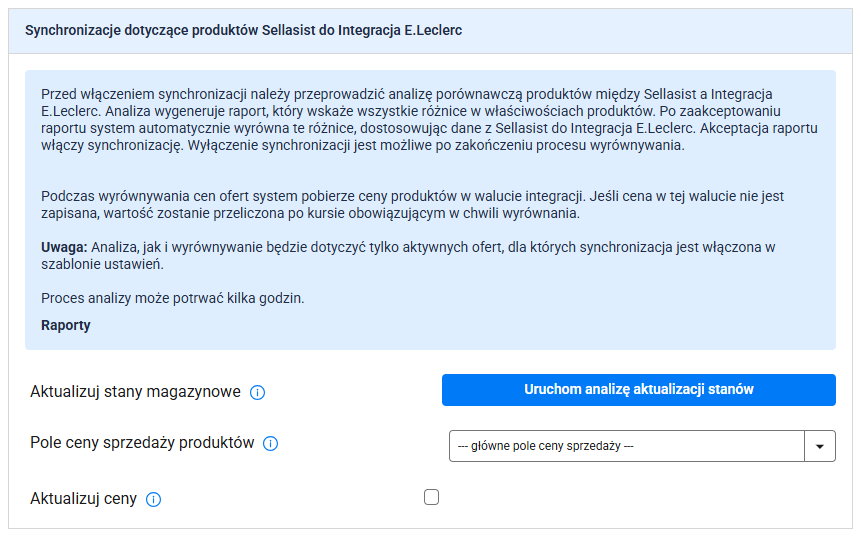
Task: Click 'Proces analizy może potrwać kilka godzin' text
Action: tap(172, 298)
